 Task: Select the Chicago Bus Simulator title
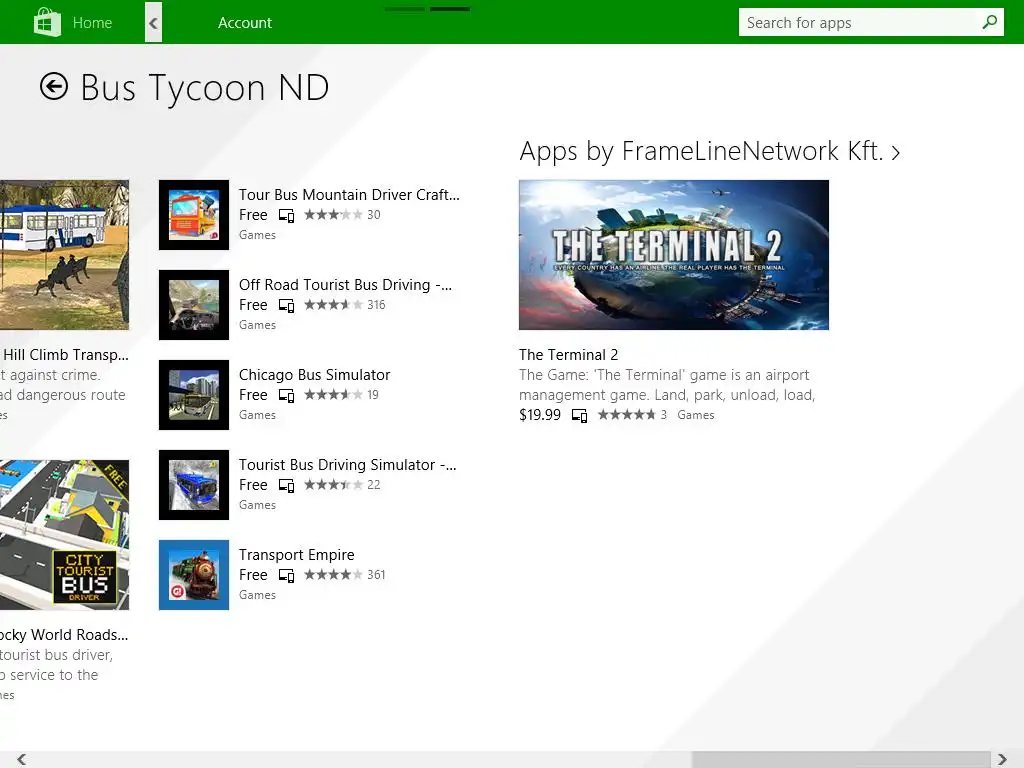click(314, 375)
